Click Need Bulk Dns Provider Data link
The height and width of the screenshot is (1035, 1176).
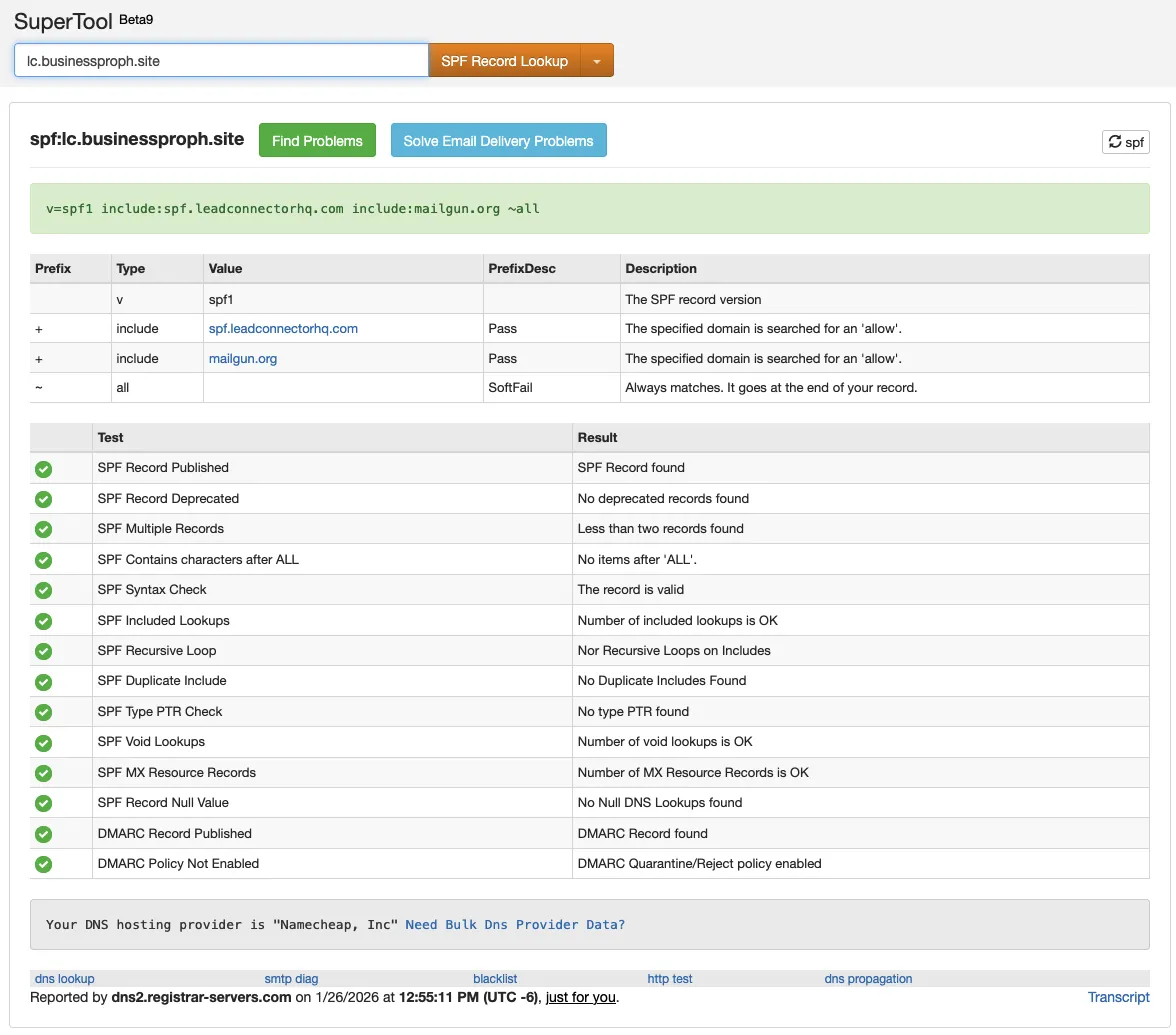pyautogui.click(x=515, y=924)
